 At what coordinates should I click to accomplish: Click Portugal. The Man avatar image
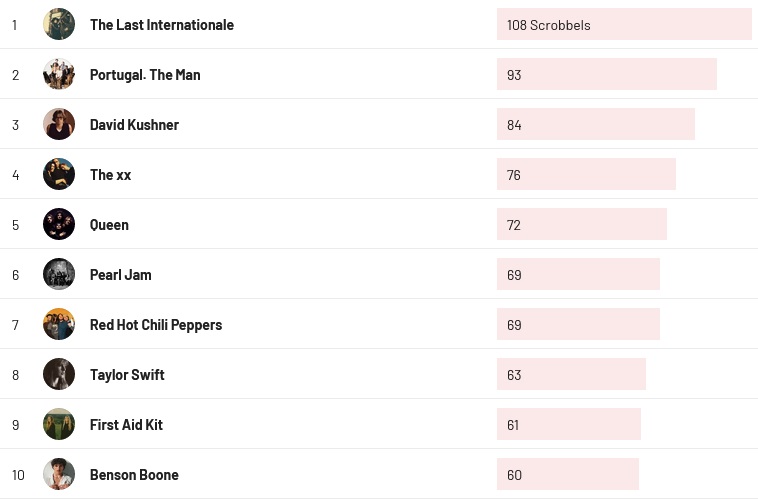(x=59, y=74)
